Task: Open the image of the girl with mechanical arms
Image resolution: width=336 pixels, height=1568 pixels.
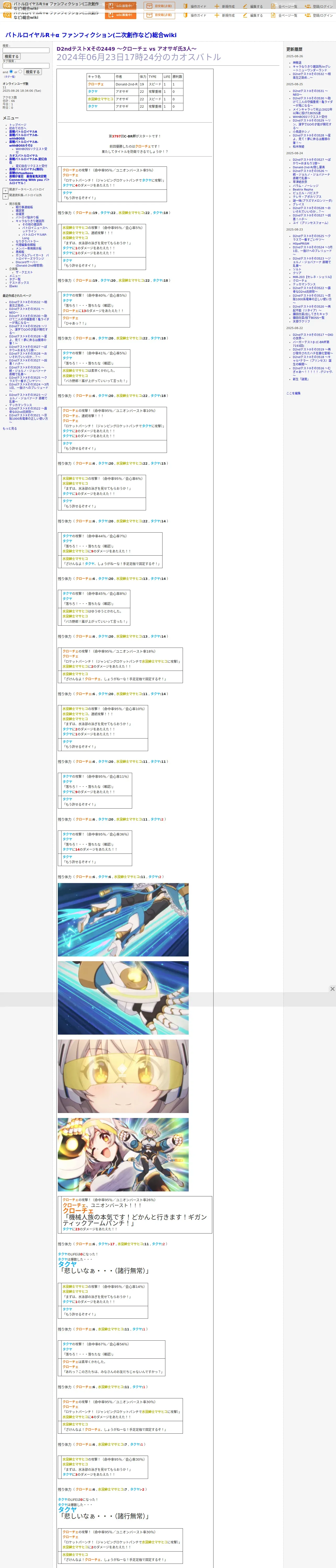Action: (x=123, y=1154)
